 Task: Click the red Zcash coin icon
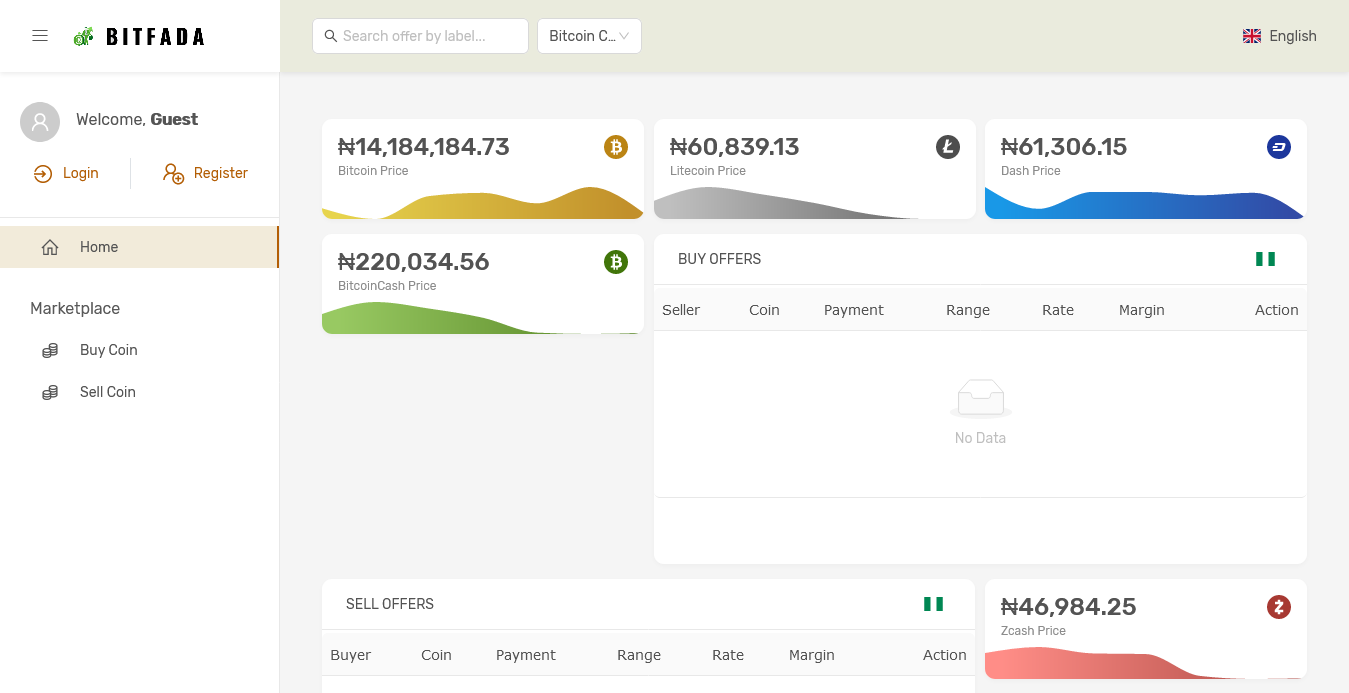tap(1278, 607)
